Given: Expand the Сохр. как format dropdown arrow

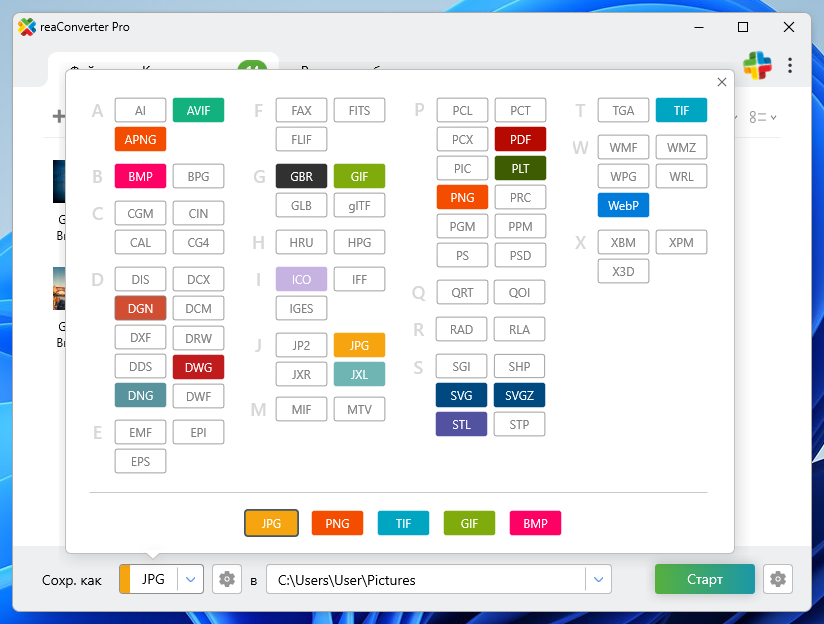Looking at the screenshot, I should click(191, 580).
